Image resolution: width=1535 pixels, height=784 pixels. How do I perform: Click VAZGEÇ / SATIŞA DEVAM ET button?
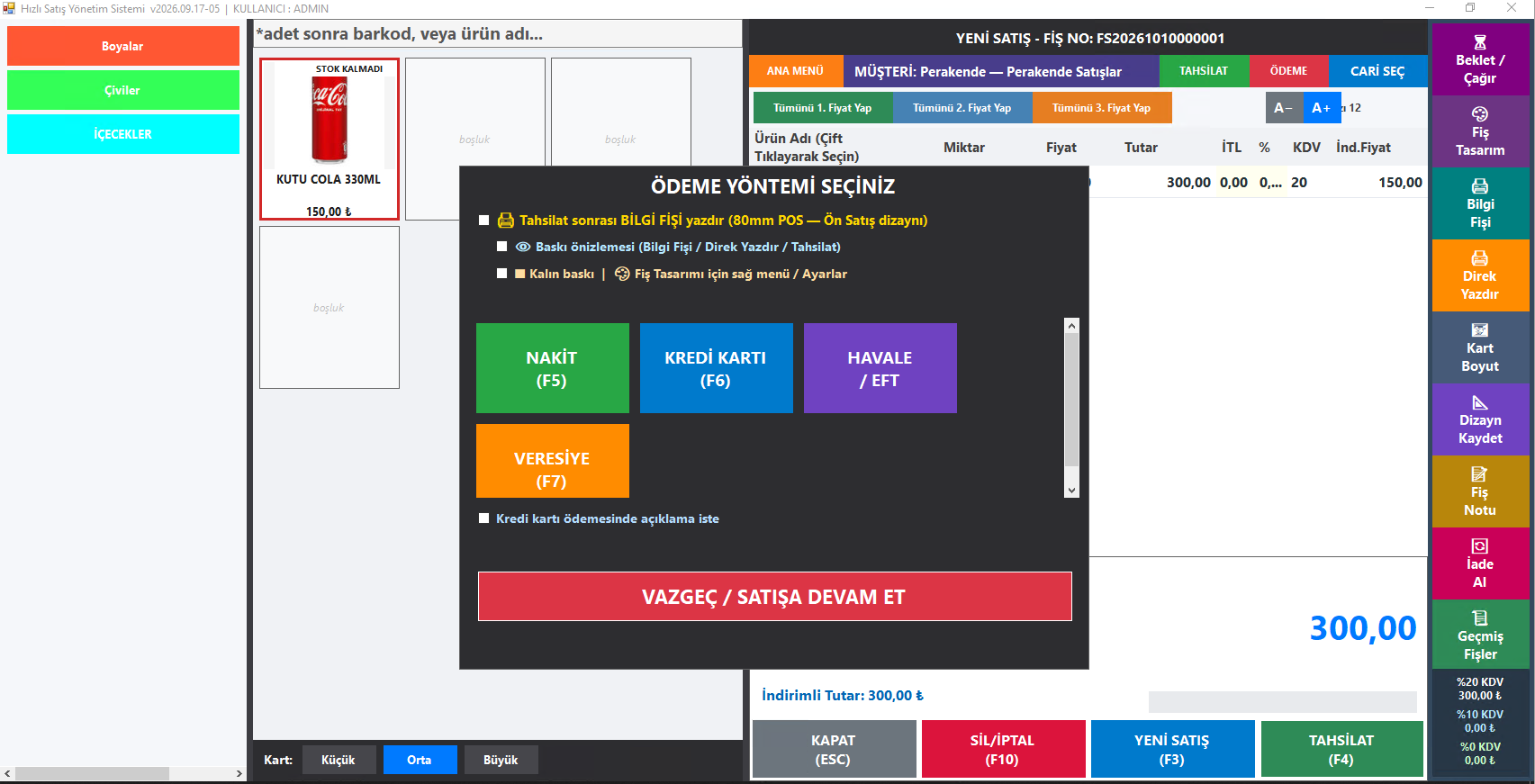(774, 597)
